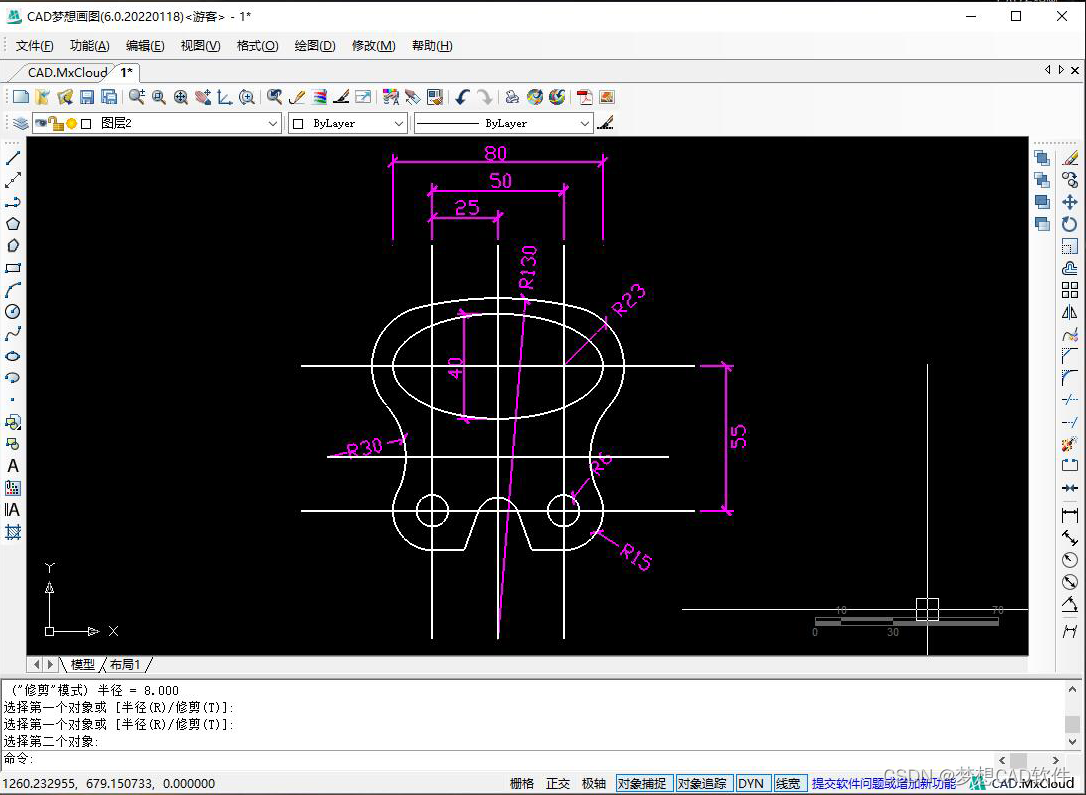This screenshot has height=795, width=1086.
Task: Toggle 对象追踪 object tracking
Action: [x=702, y=783]
